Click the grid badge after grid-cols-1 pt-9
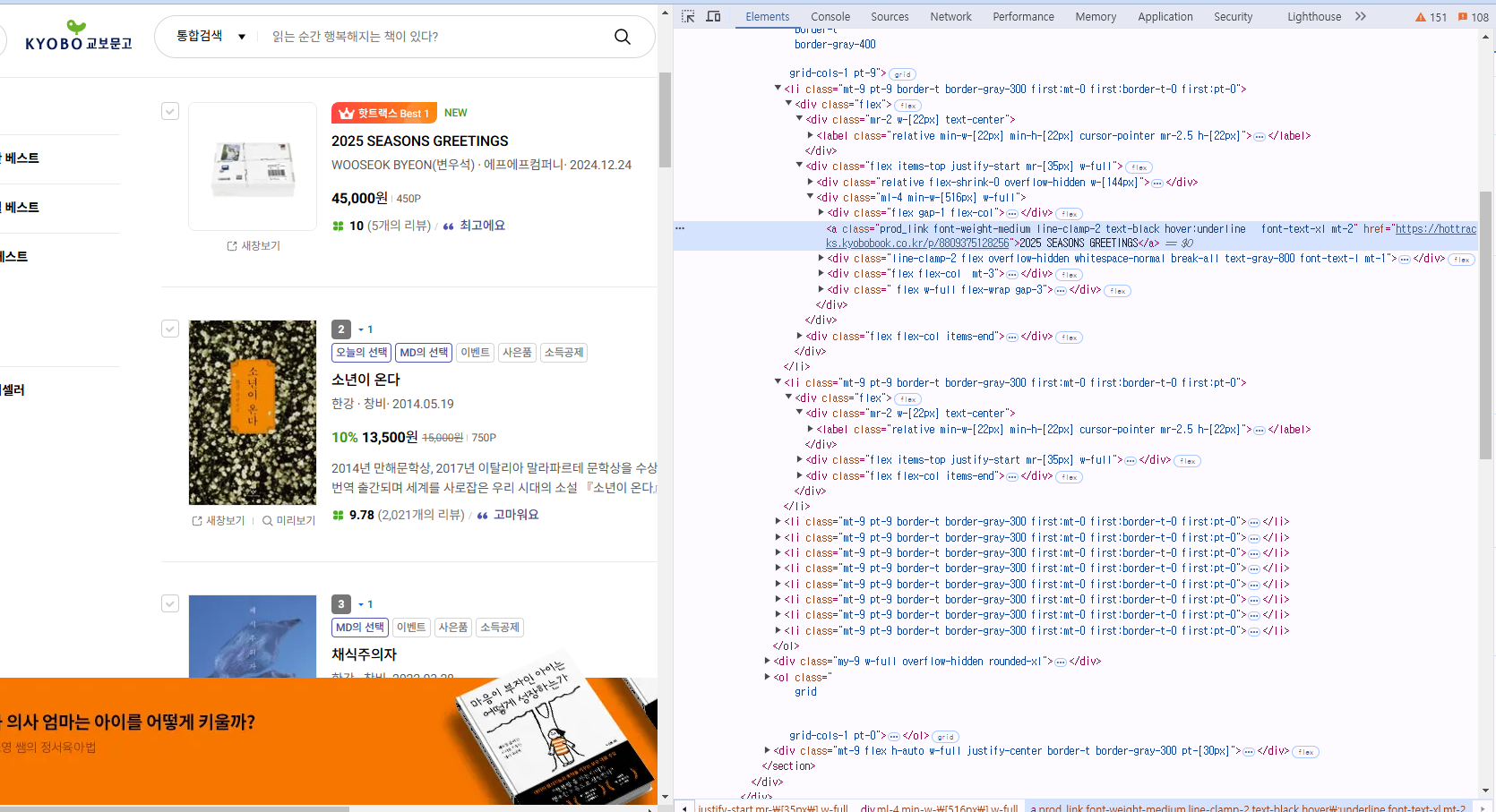1496x812 pixels. (x=903, y=74)
